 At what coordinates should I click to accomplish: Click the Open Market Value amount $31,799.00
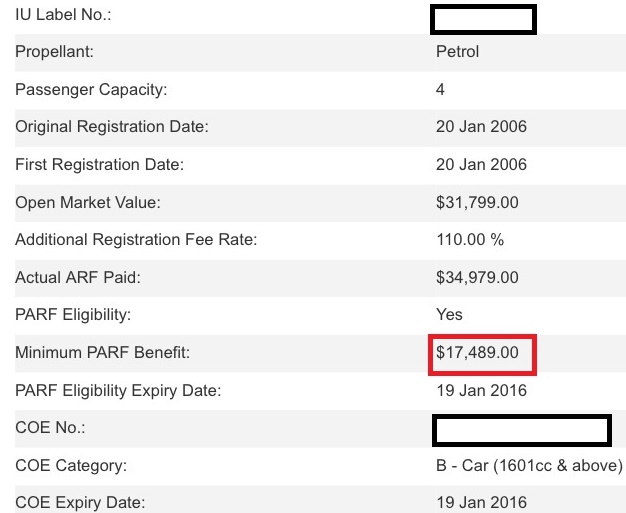click(x=477, y=202)
